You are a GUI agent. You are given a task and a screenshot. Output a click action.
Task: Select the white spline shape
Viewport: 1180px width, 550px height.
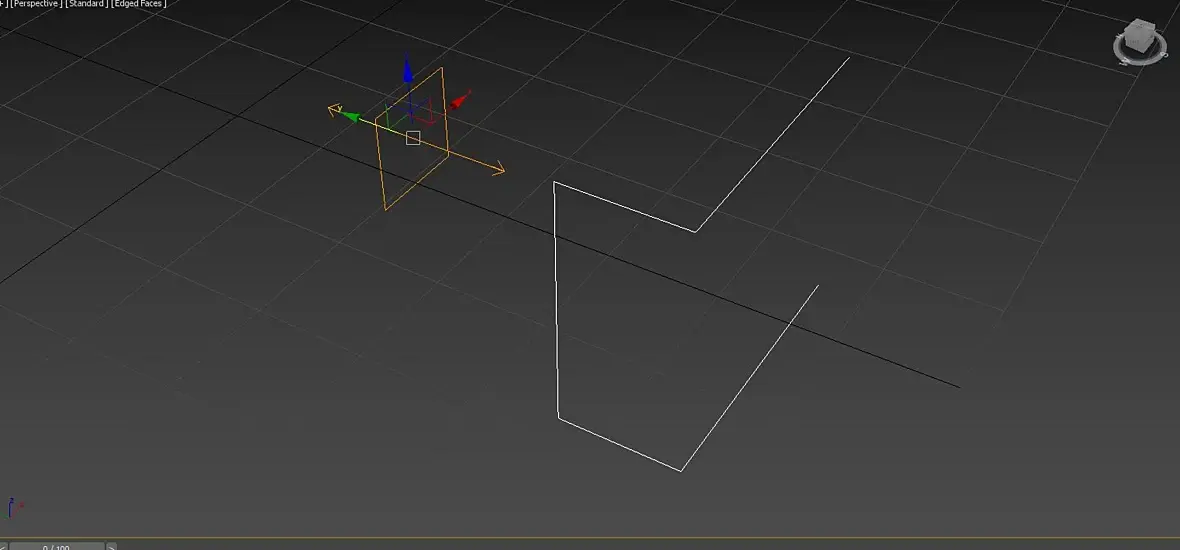point(557,301)
